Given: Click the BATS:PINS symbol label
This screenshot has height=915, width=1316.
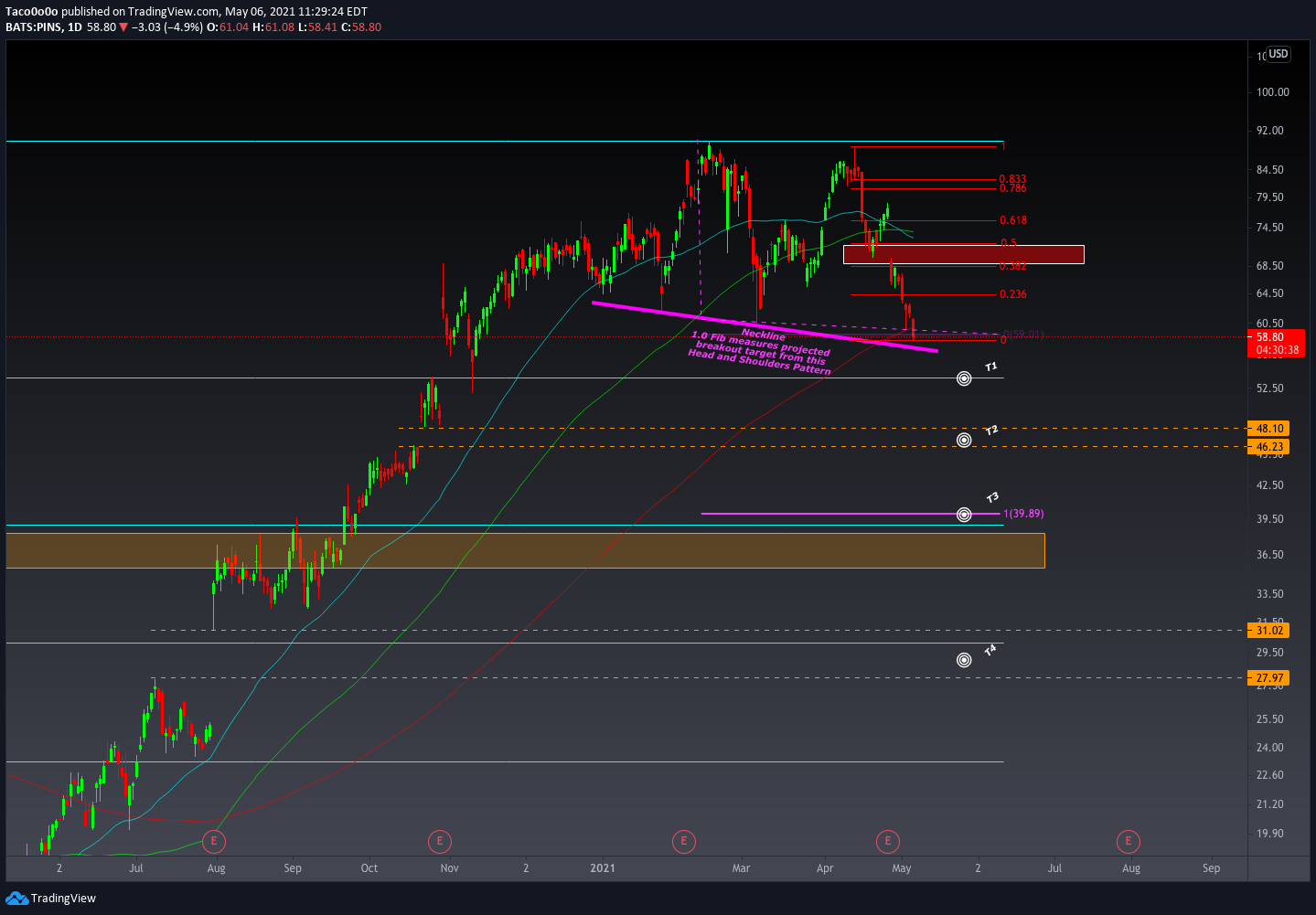Looking at the screenshot, I should (34, 27).
